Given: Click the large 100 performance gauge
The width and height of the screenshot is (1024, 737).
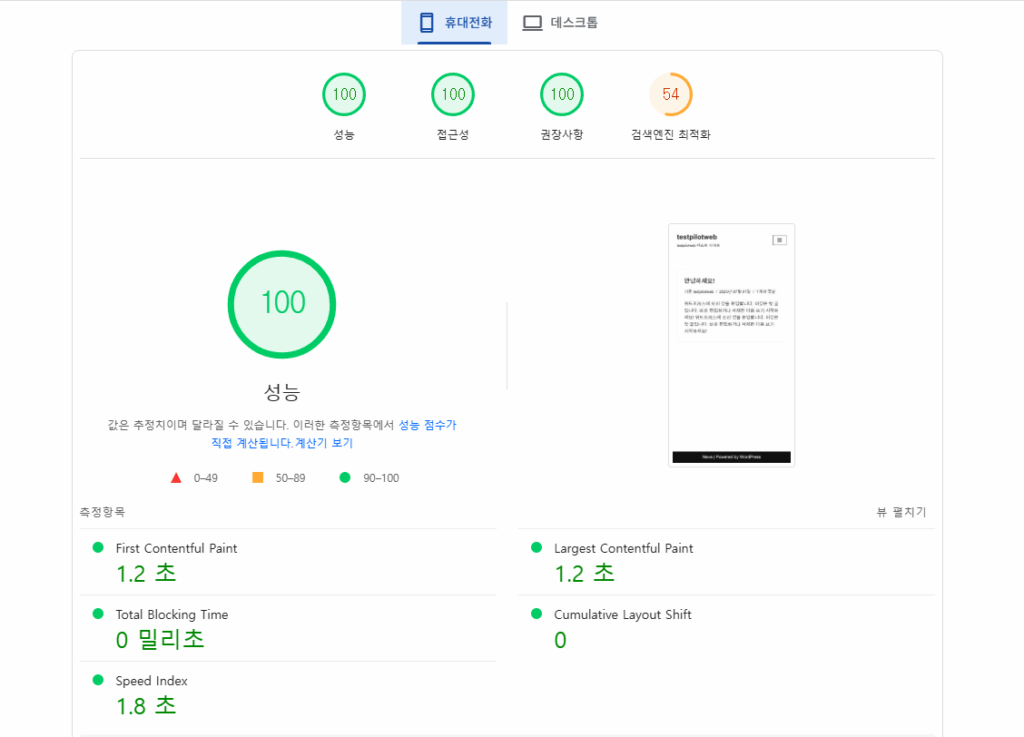Looking at the screenshot, I should point(281,302).
